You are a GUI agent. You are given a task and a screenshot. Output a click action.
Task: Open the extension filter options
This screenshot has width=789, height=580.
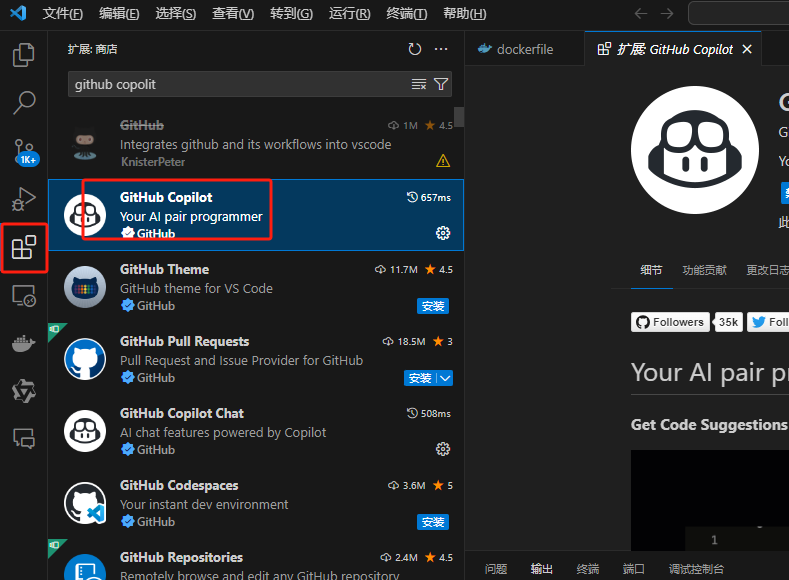click(441, 84)
